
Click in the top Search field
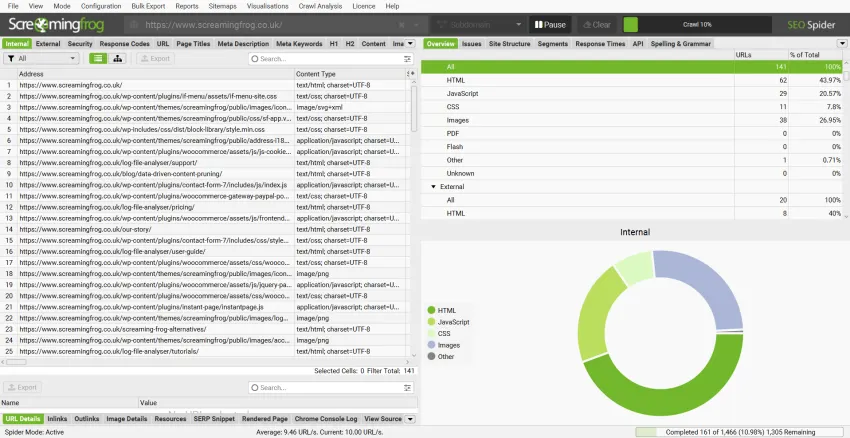[x=325, y=59]
